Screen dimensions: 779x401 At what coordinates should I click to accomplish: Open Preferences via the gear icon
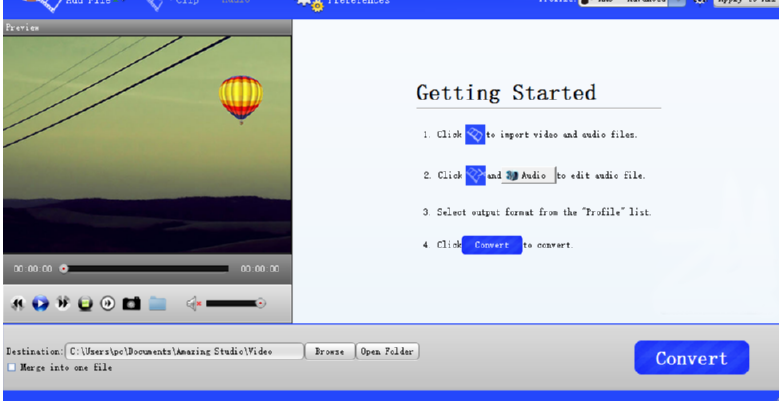click(x=311, y=3)
